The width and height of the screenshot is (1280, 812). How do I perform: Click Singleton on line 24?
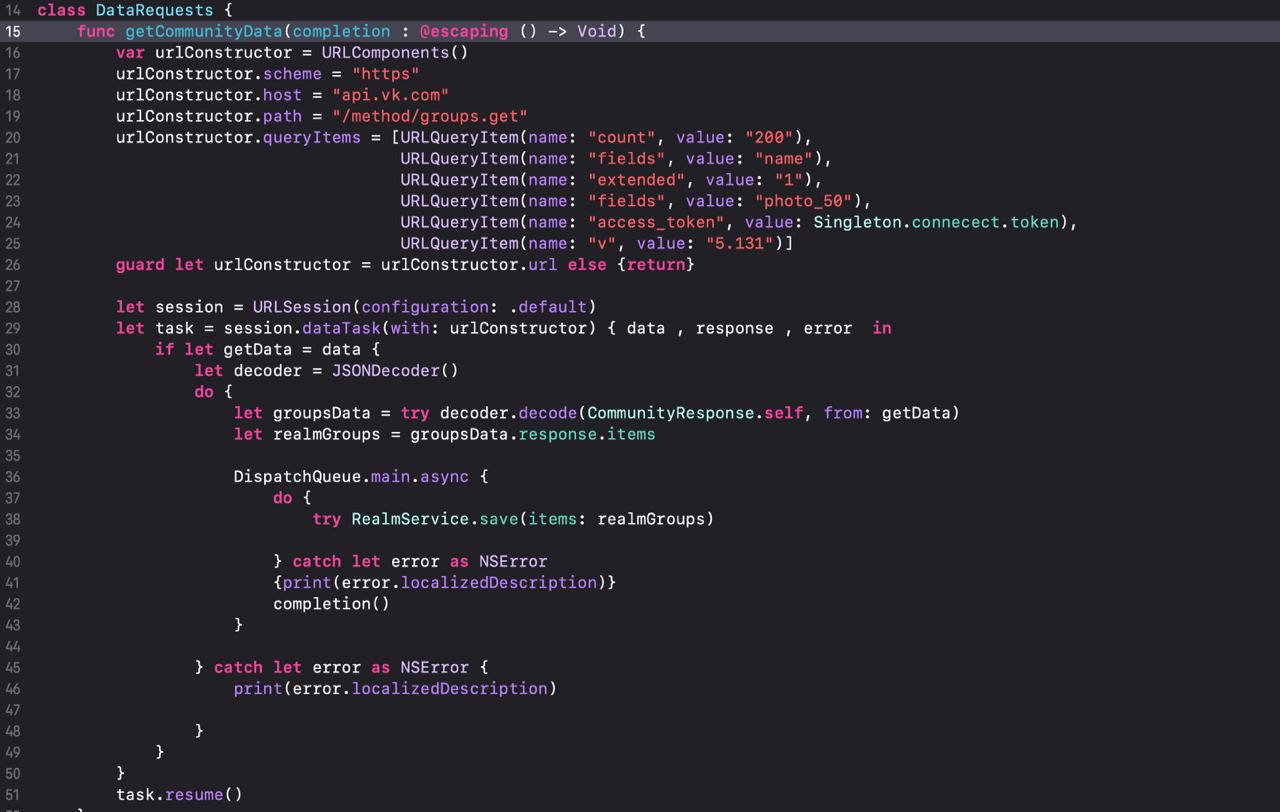click(857, 222)
